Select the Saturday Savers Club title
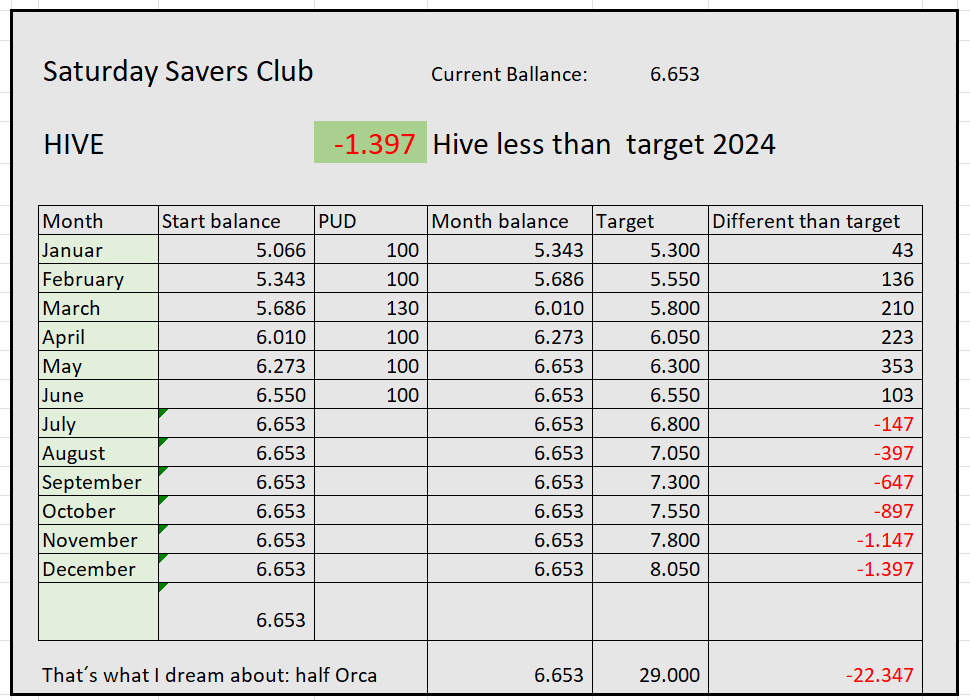Image resolution: width=970 pixels, height=700 pixels. 178,72
